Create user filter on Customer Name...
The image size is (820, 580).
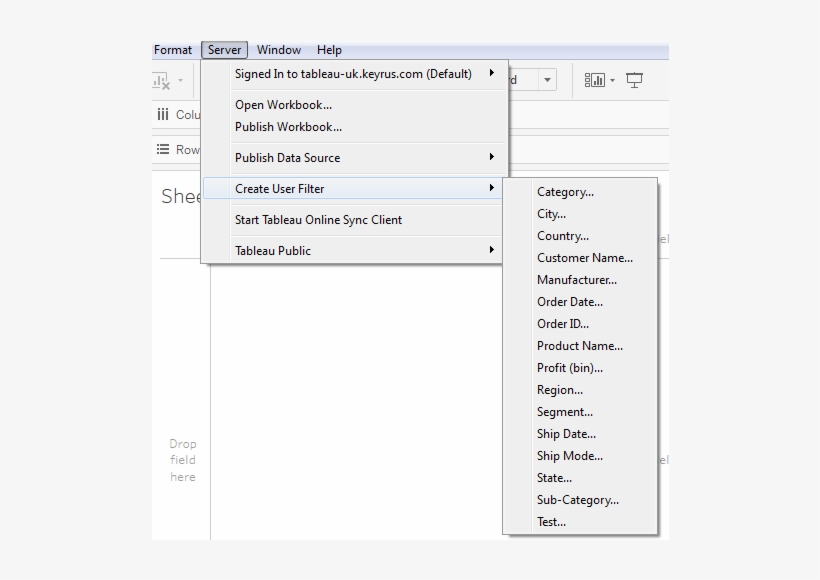click(580, 258)
